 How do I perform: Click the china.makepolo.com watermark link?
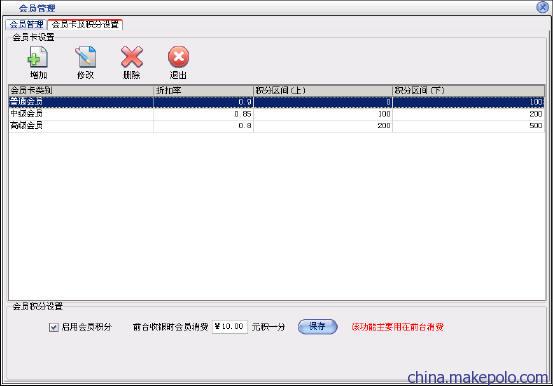480,378
